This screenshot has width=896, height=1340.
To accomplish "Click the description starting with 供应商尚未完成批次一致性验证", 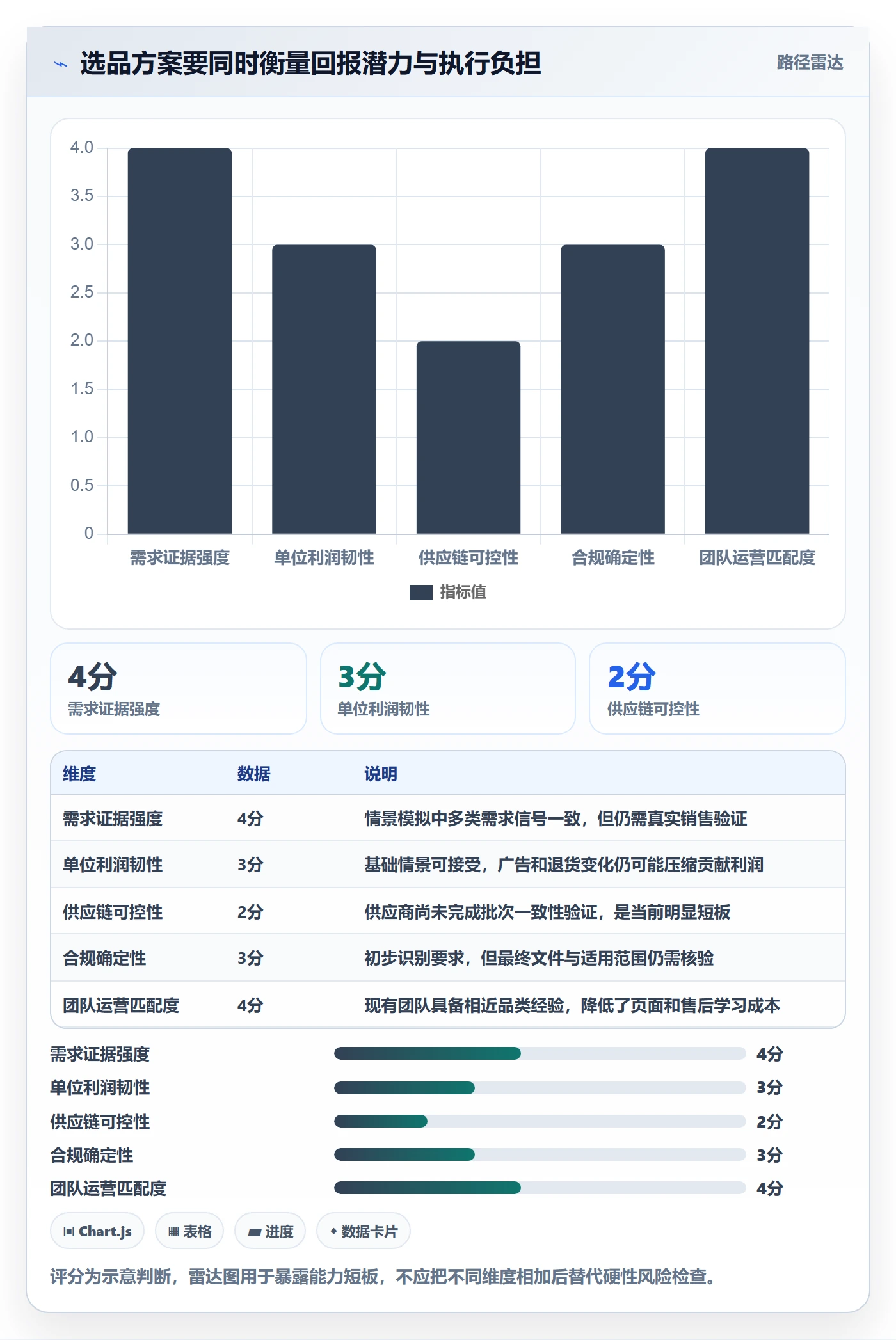I will 547,912.
